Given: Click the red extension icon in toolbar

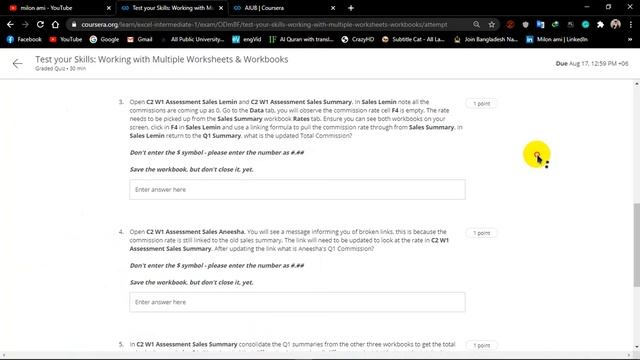Looking at the screenshot, I should click(x=510, y=24).
